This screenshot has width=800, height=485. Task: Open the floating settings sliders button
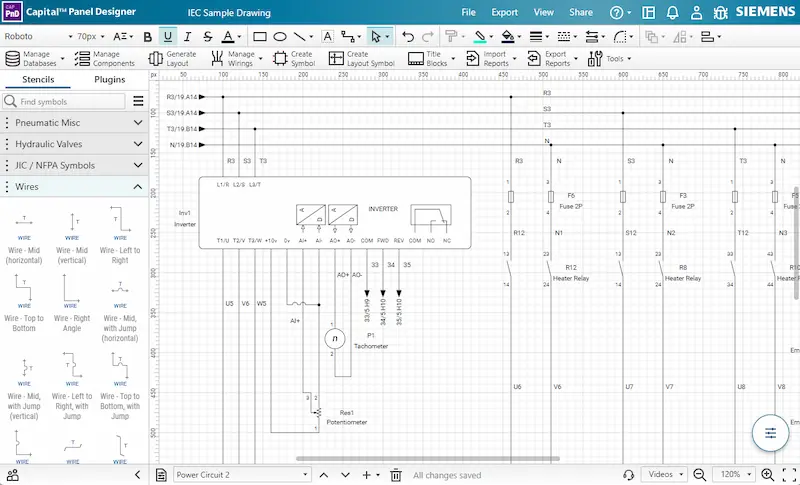[770, 433]
